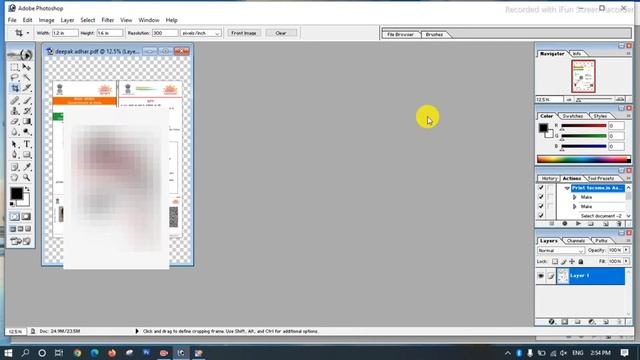Image resolution: width=640 pixels, height=360 pixels.
Task: Select the Notes tool
Action: coord(15,167)
